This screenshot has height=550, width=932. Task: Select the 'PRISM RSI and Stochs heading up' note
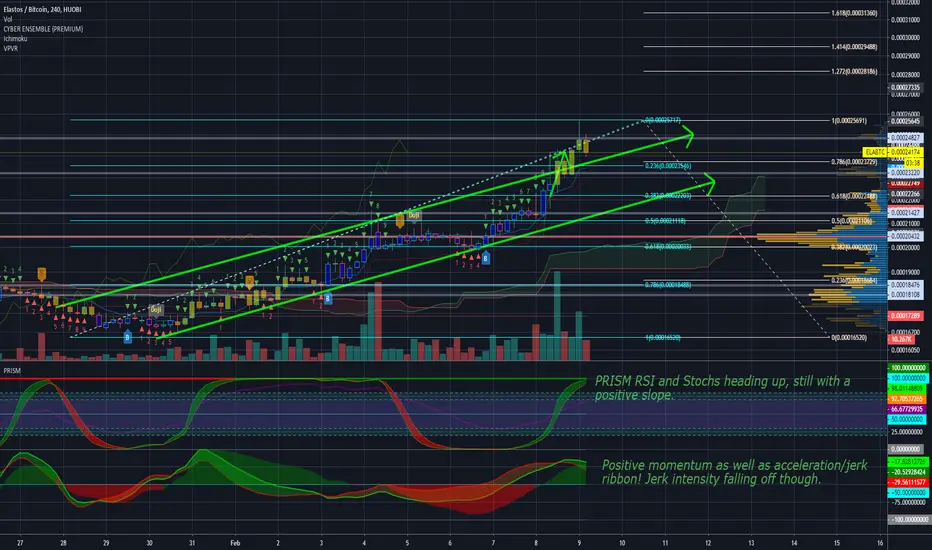point(722,388)
